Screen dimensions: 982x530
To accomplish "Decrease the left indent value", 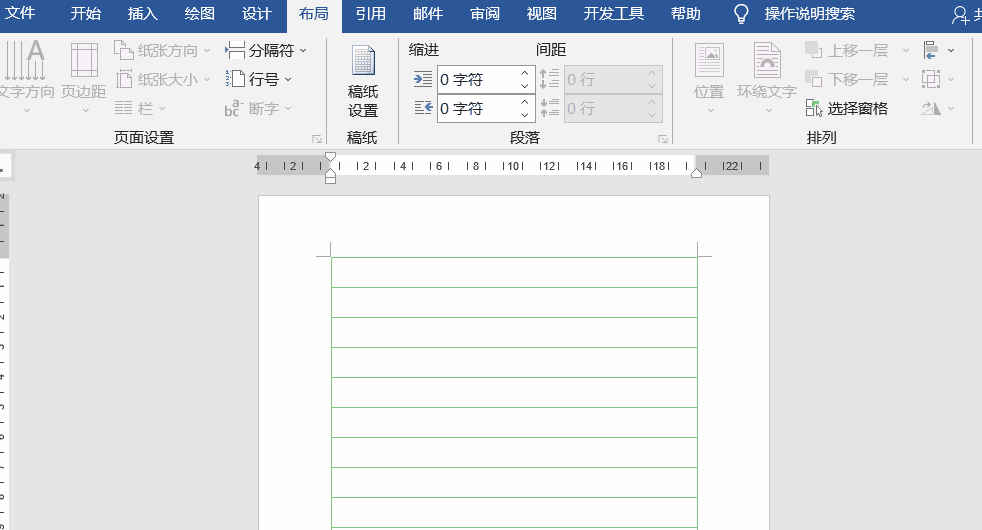I will pos(525,86).
